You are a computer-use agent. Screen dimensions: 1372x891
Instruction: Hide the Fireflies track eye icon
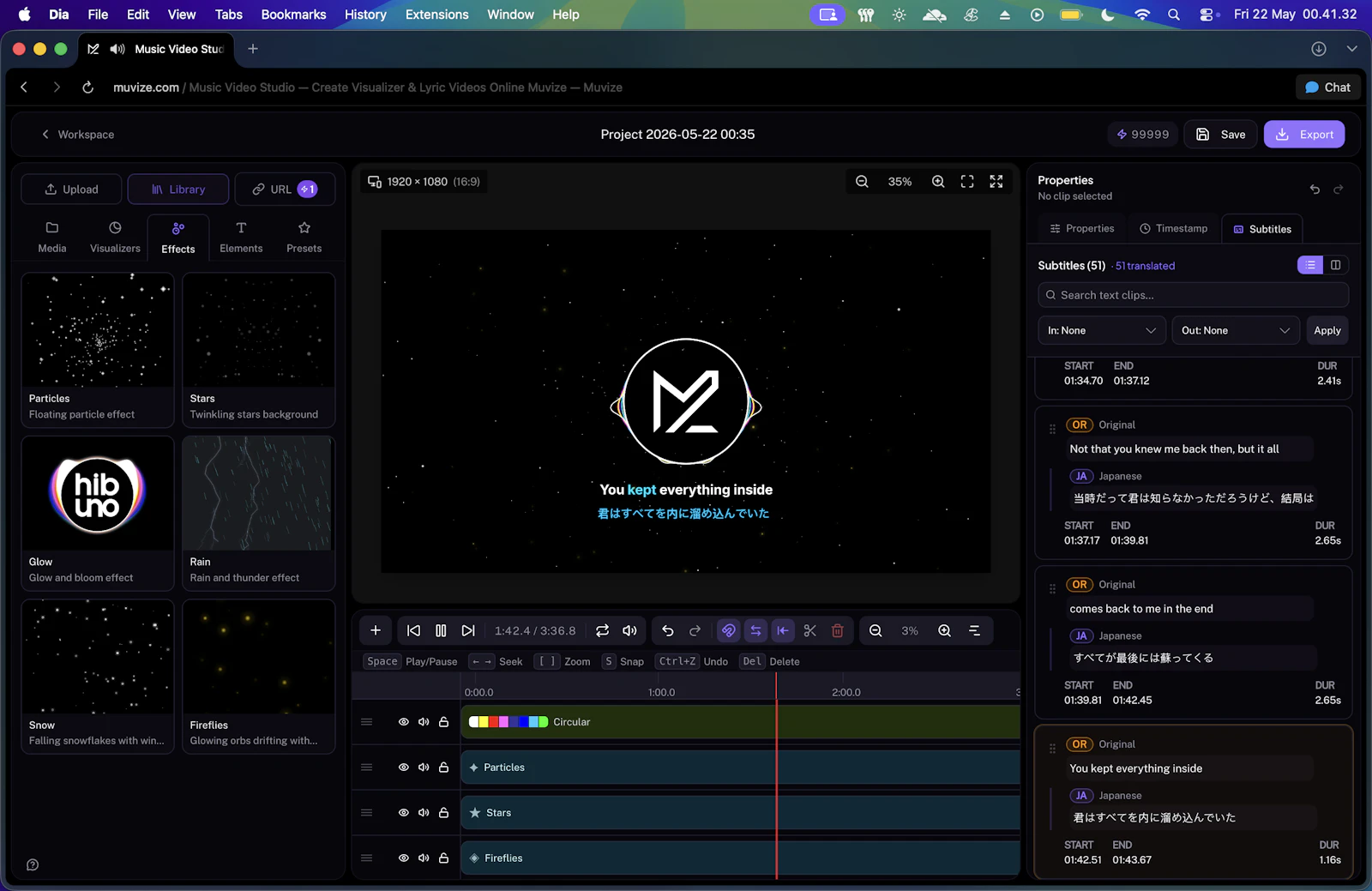[x=403, y=858]
